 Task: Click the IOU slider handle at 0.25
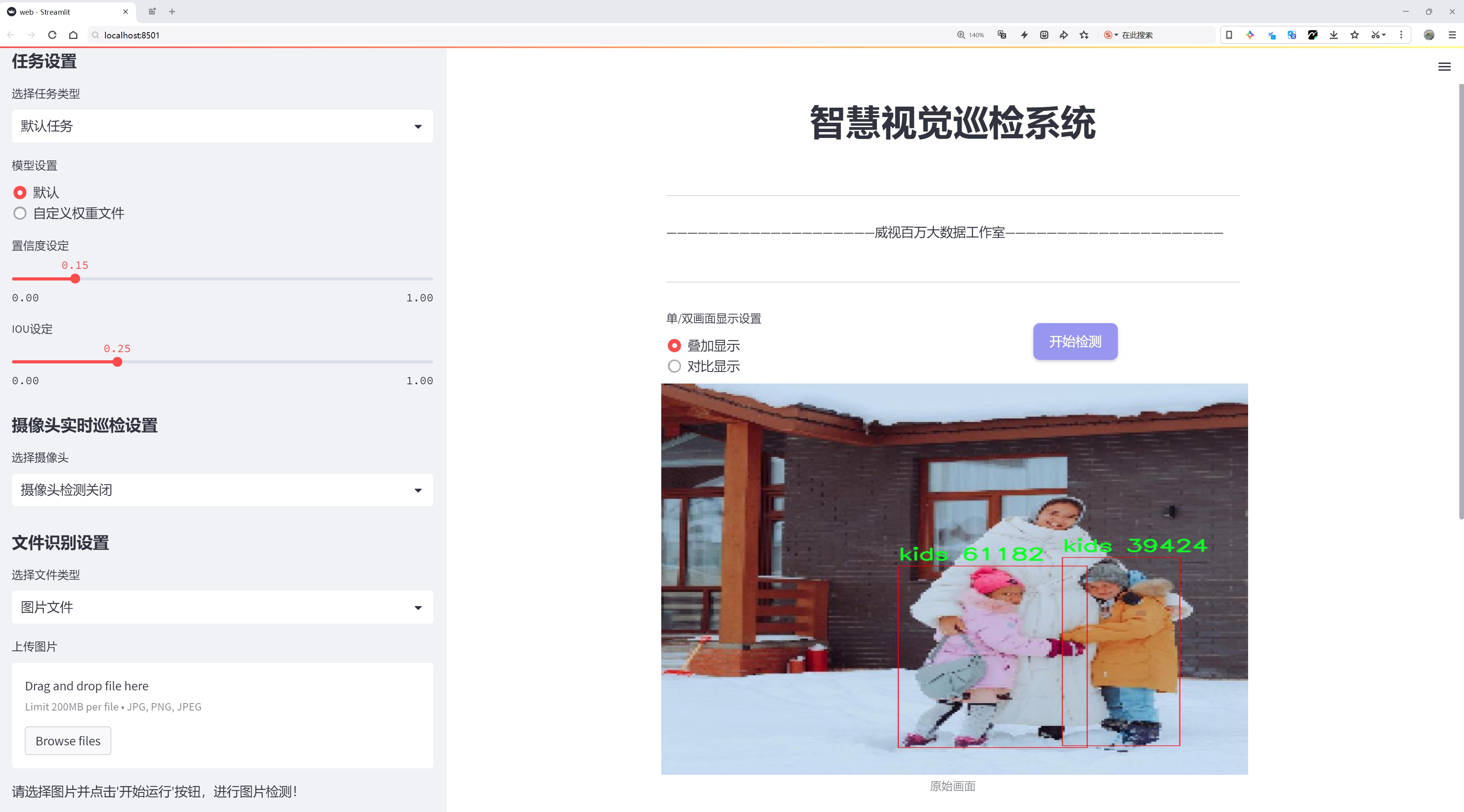coord(117,362)
